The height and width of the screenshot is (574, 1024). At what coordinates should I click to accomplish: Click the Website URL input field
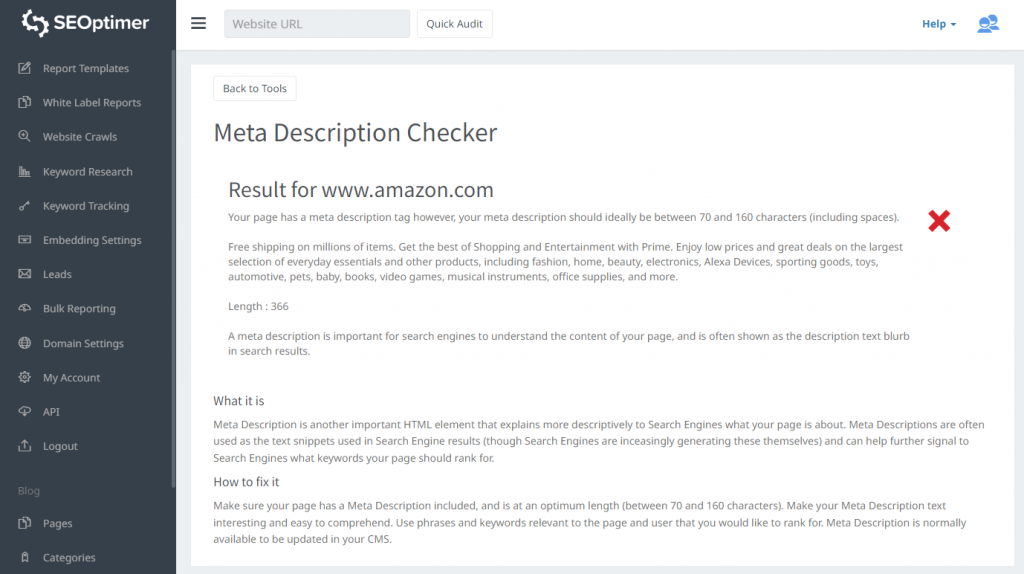[x=317, y=24]
